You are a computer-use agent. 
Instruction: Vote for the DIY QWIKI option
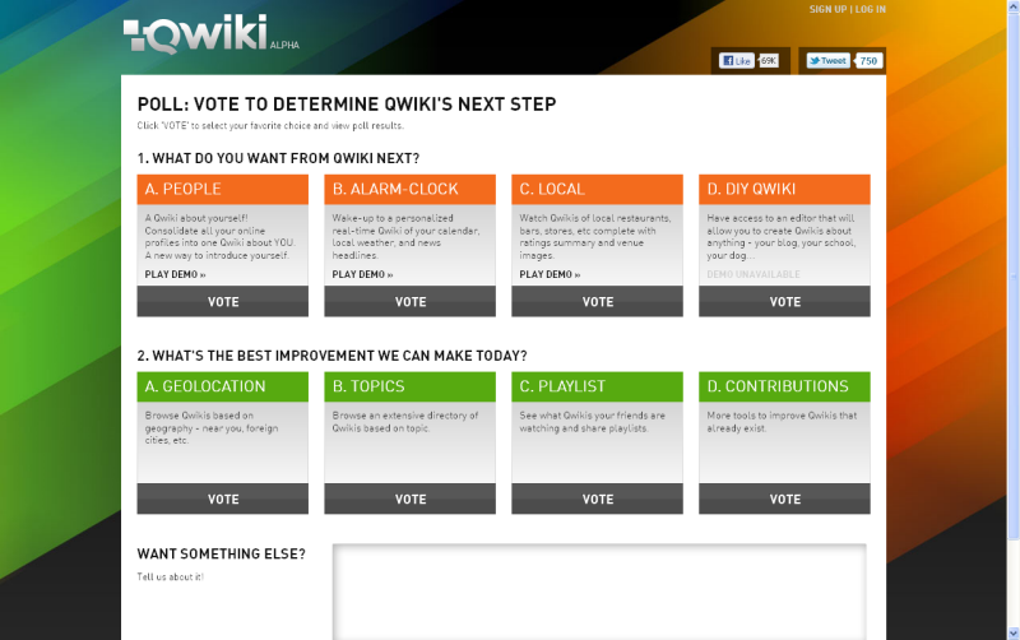click(x=784, y=301)
